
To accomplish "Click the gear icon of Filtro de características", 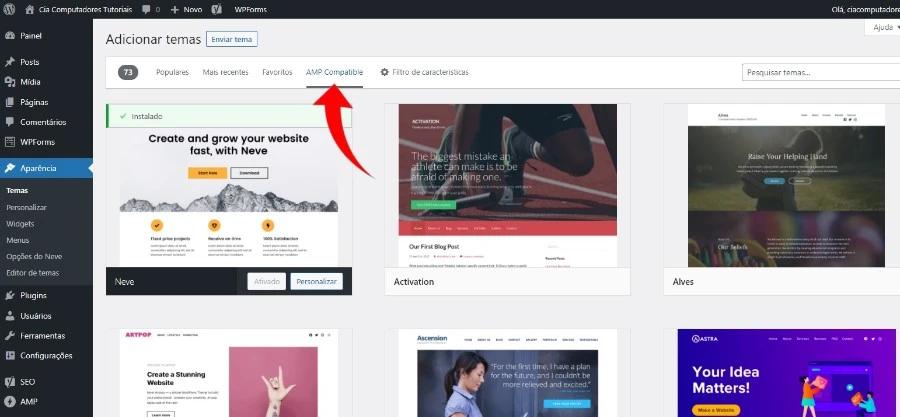I will [385, 72].
